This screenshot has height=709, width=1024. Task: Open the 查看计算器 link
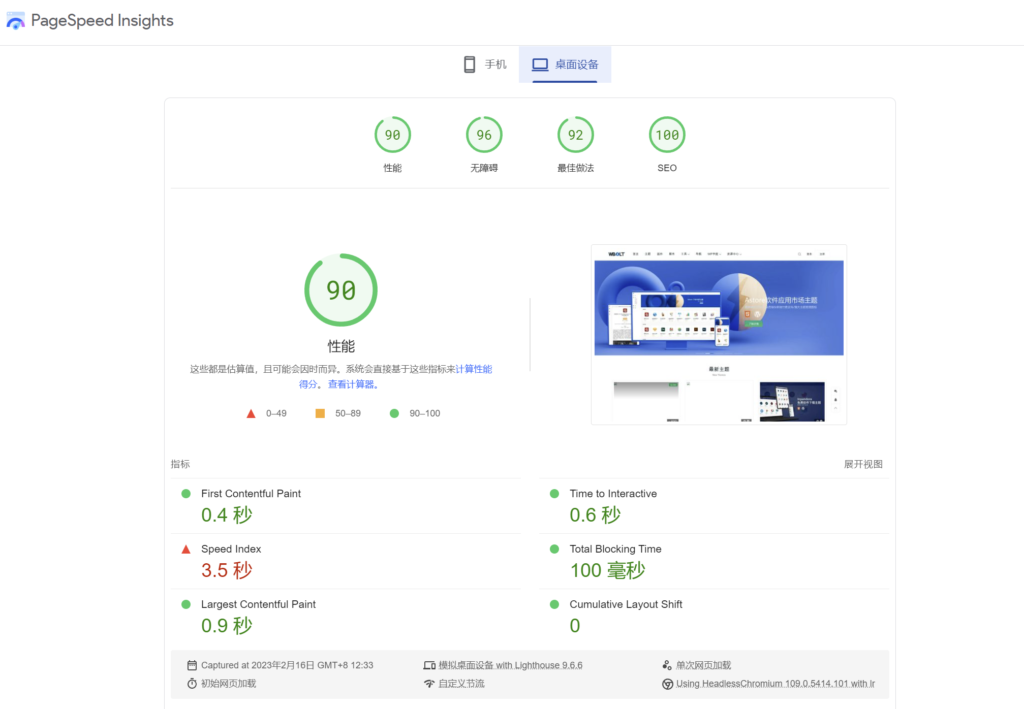click(x=353, y=384)
